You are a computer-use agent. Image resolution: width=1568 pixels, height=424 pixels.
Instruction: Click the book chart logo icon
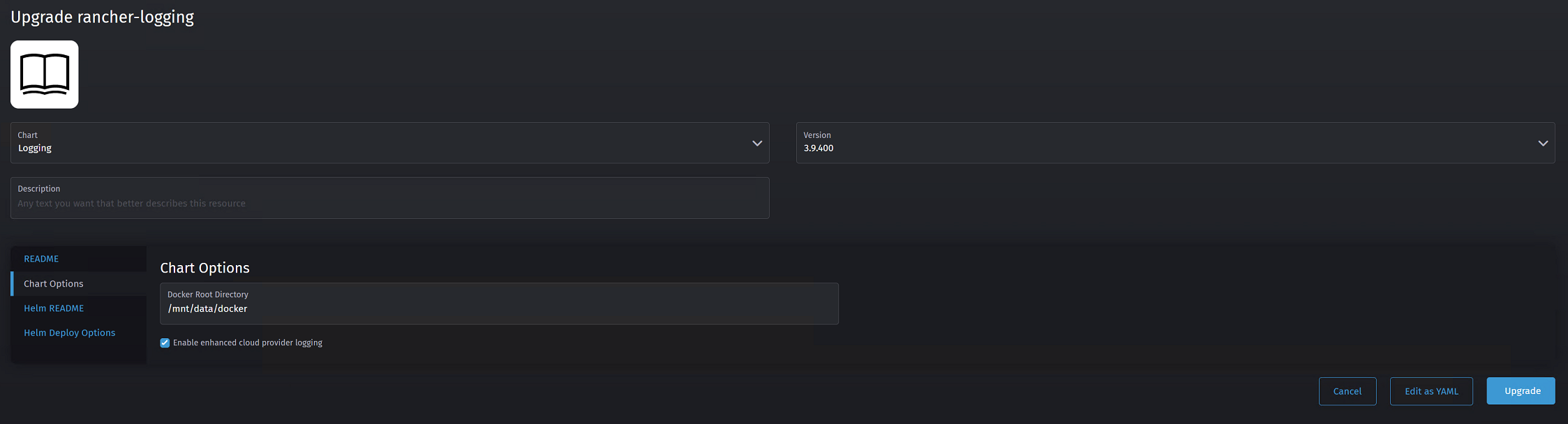click(44, 74)
